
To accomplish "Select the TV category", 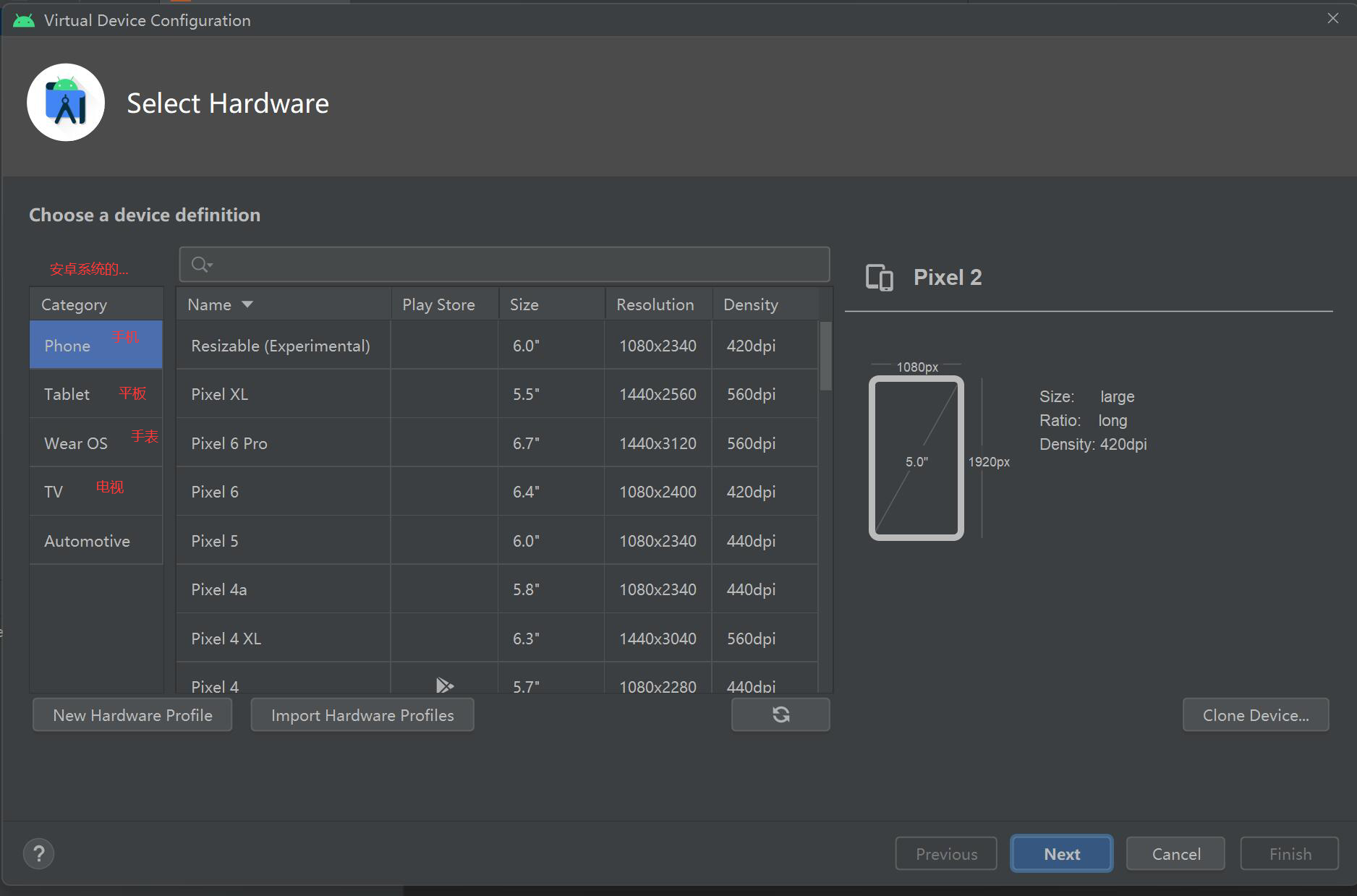I will coord(96,491).
